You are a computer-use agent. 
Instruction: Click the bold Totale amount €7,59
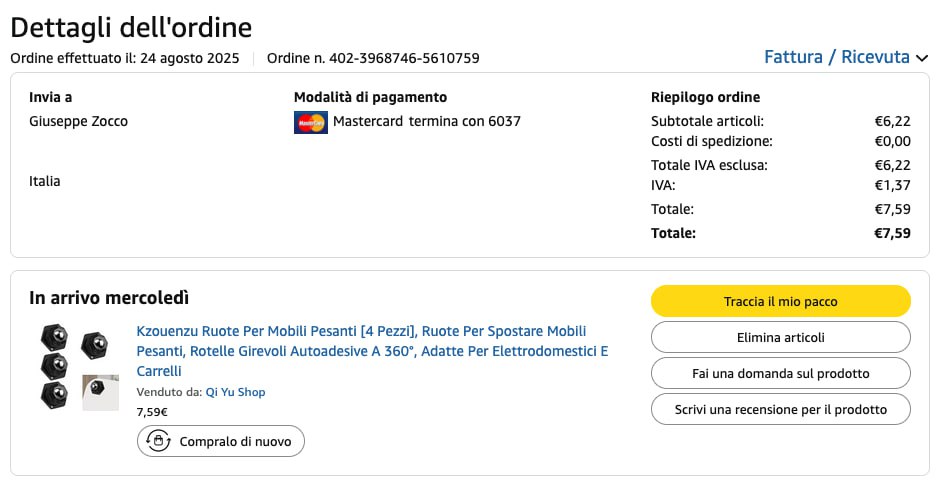(x=892, y=233)
